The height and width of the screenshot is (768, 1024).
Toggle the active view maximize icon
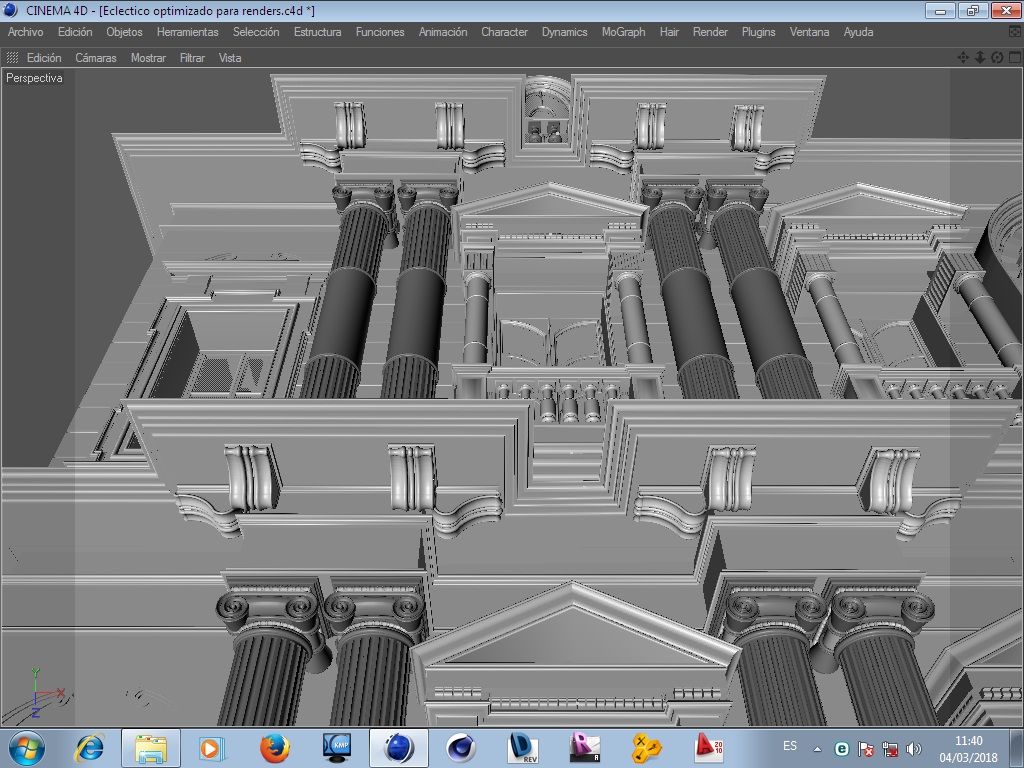[1014, 57]
